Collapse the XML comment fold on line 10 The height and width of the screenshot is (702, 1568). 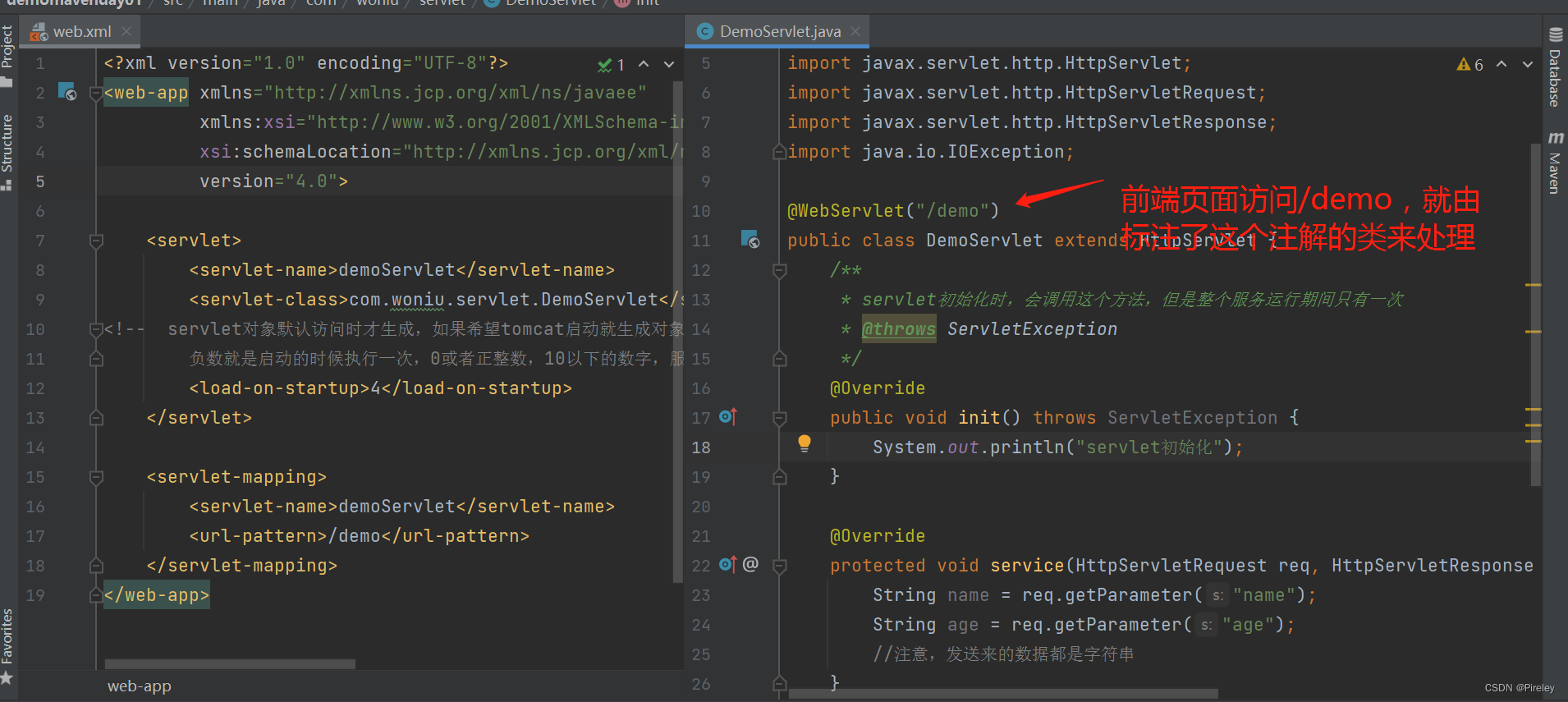[96, 329]
